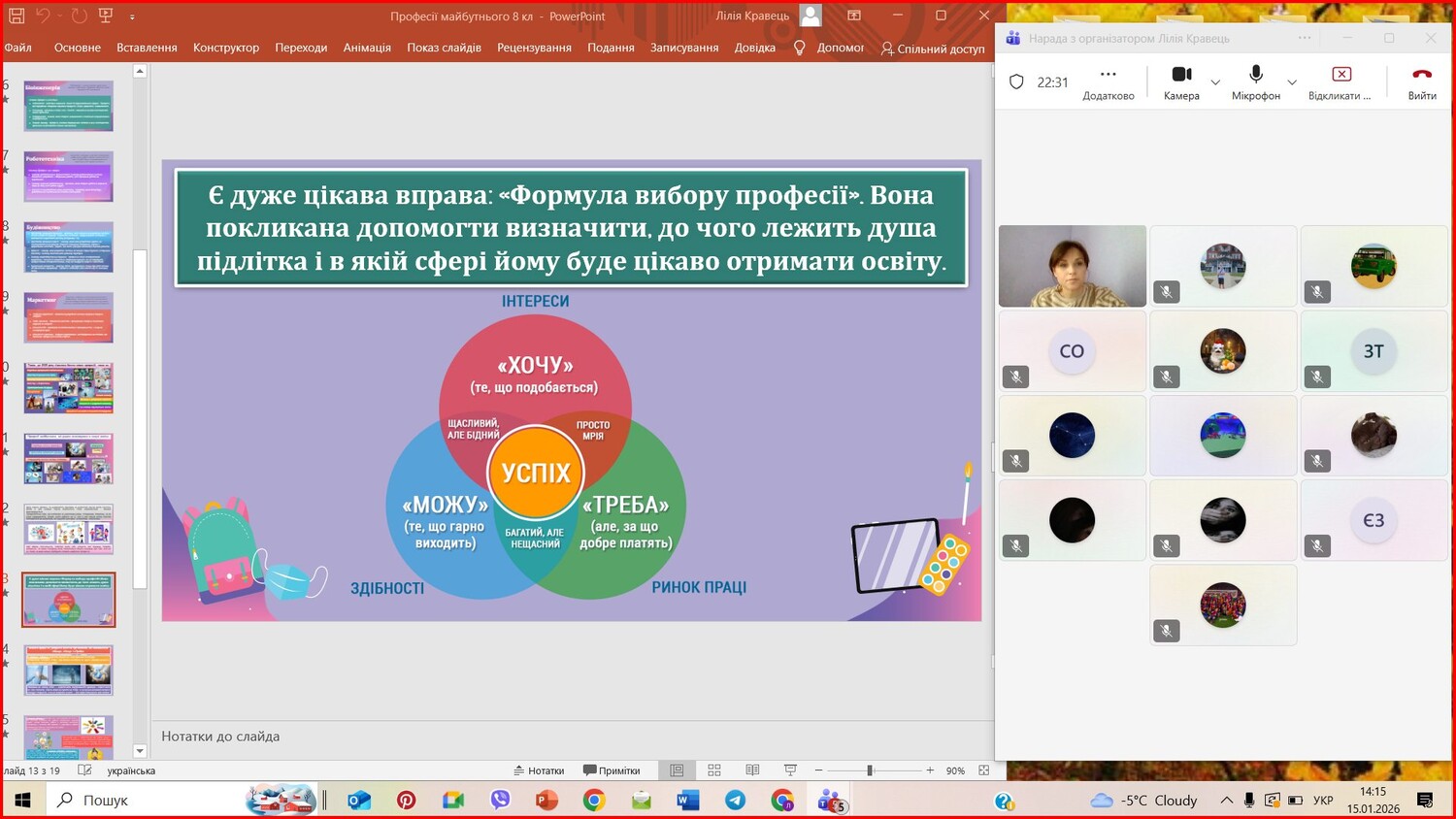Start slideshow from the quick access toolbar
The image size is (1456, 819).
(x=106, y=16)
